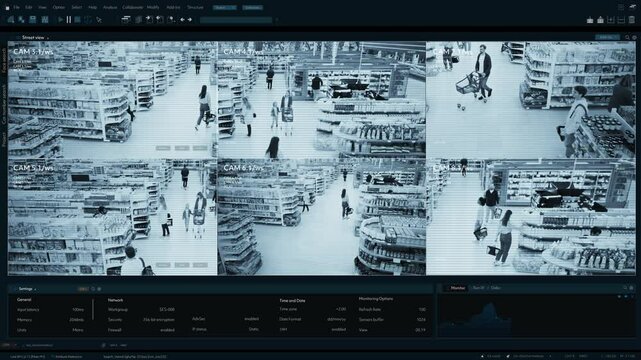The height and width of the screenshot is (360, 641).
Task: Open the Analyze menu
Action: [110, 7]
